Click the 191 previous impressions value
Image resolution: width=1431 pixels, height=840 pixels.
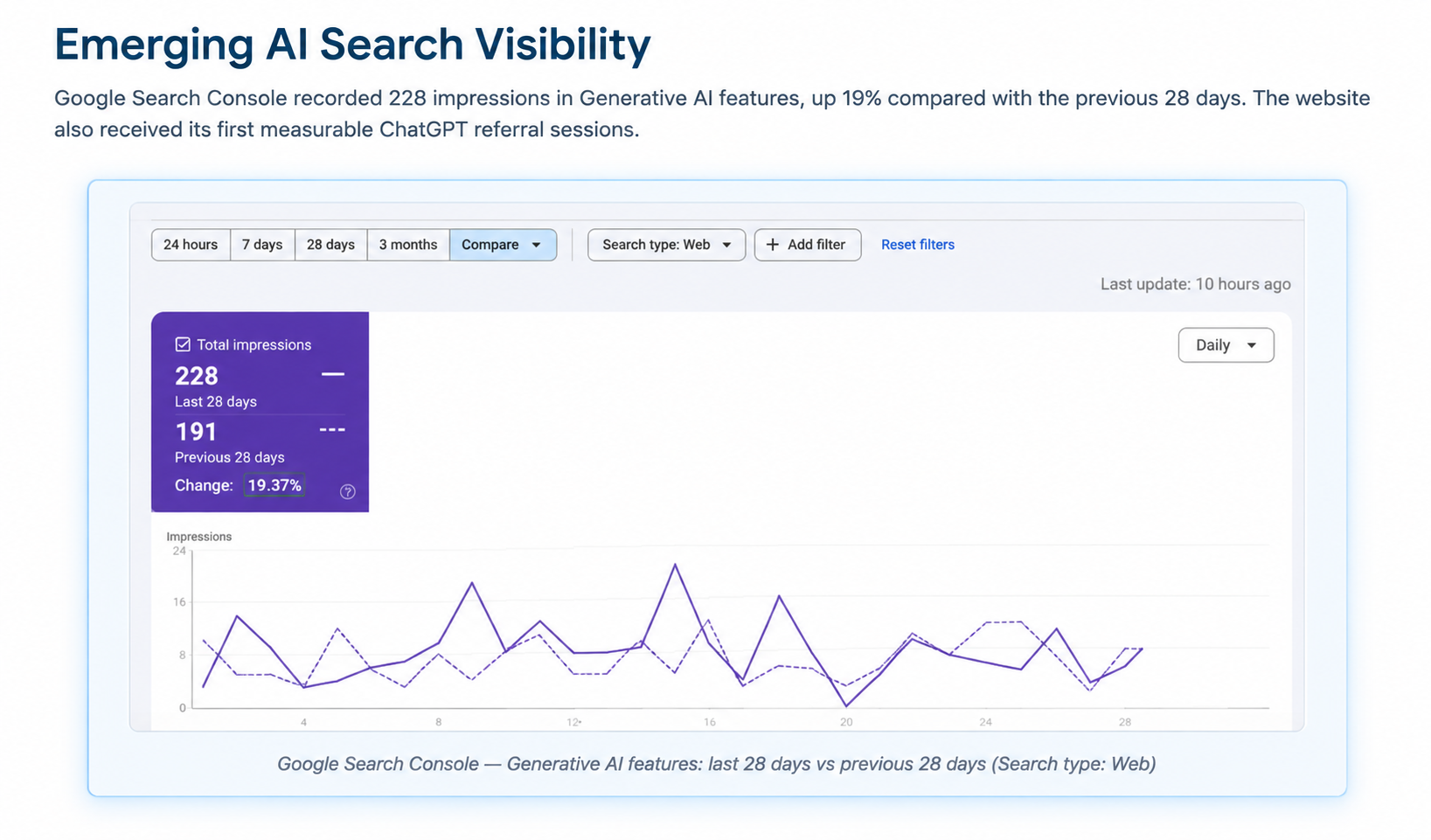coord(196,432)
